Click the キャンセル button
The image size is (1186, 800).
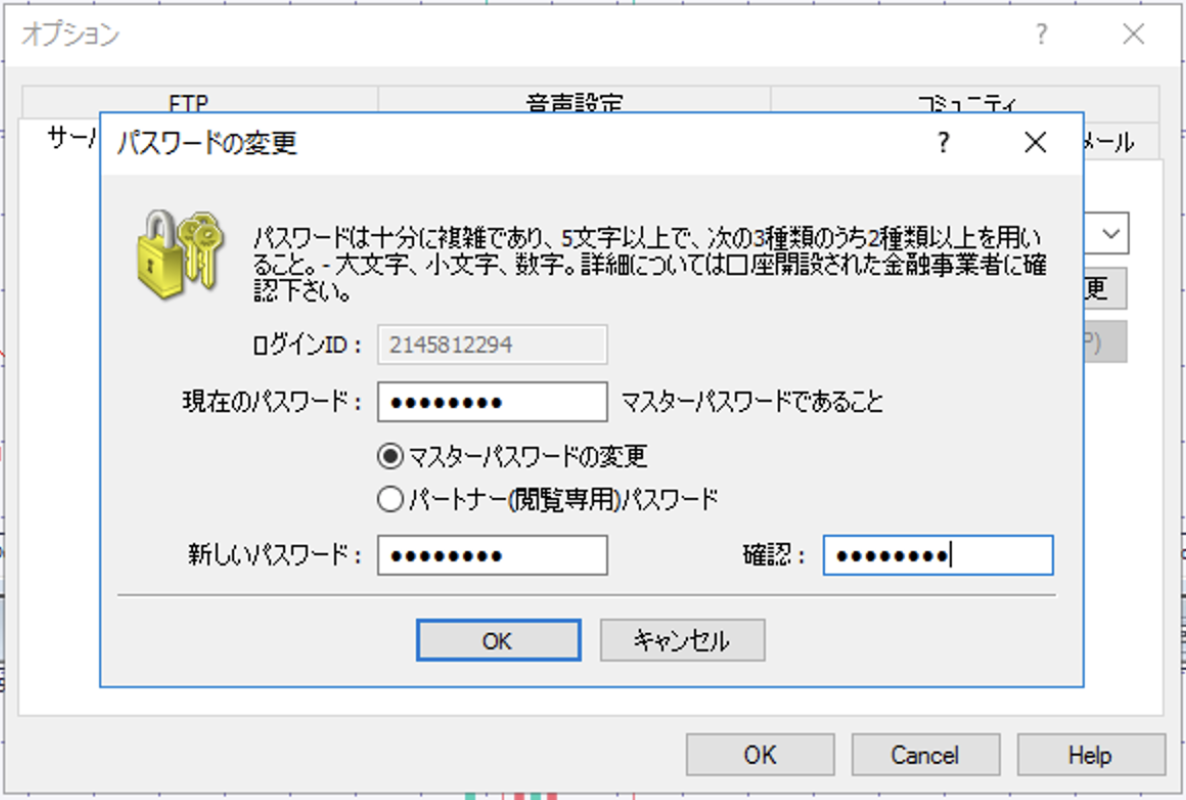[x=682, y=640]
